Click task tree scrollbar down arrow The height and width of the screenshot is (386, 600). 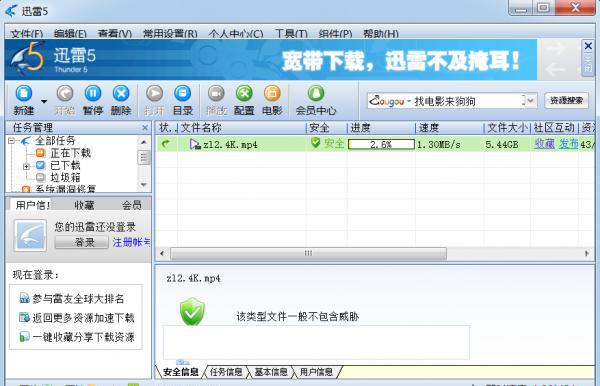click(x=144, y=184)
